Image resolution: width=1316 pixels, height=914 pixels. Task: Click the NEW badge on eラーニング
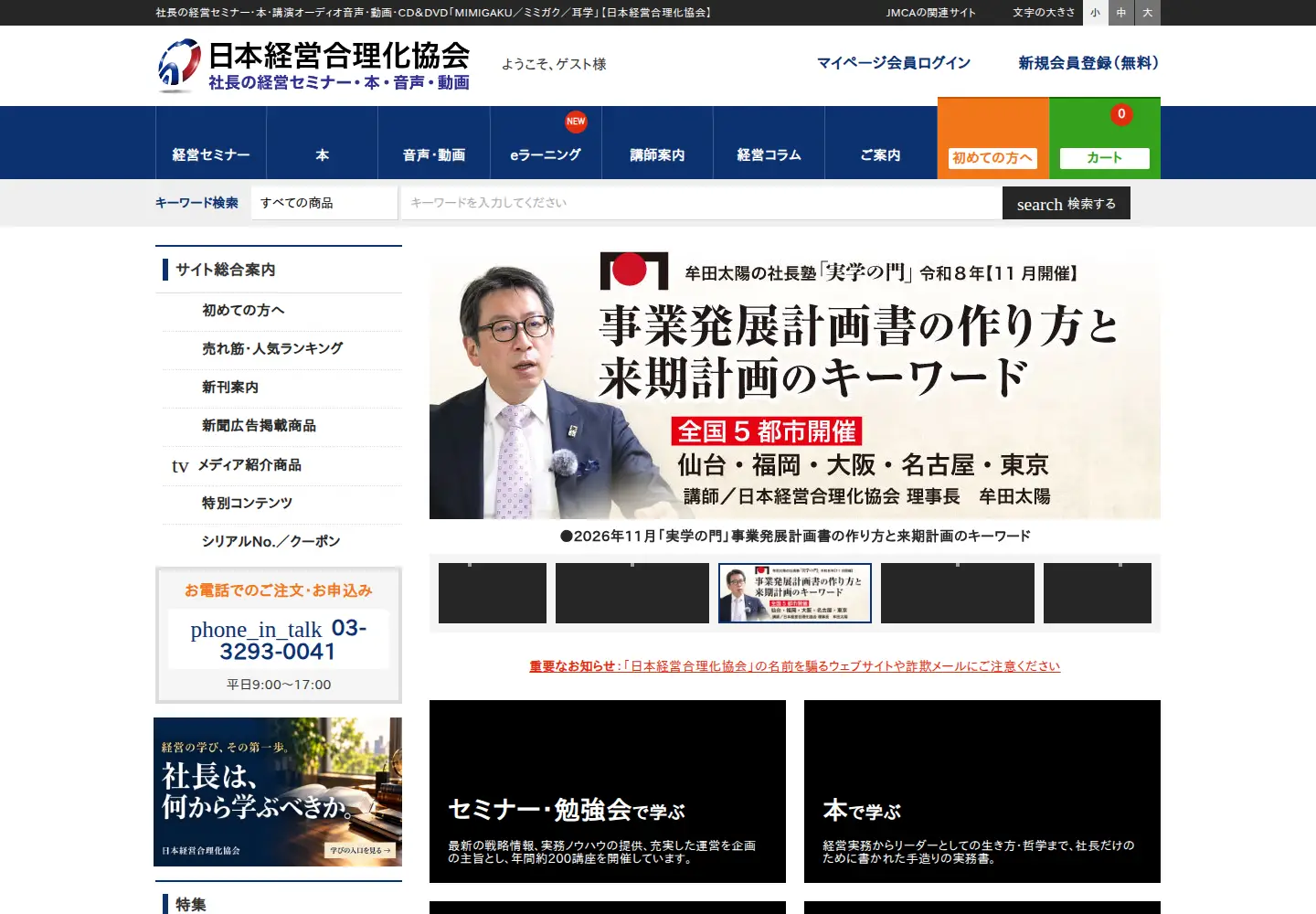click(576, 122)
